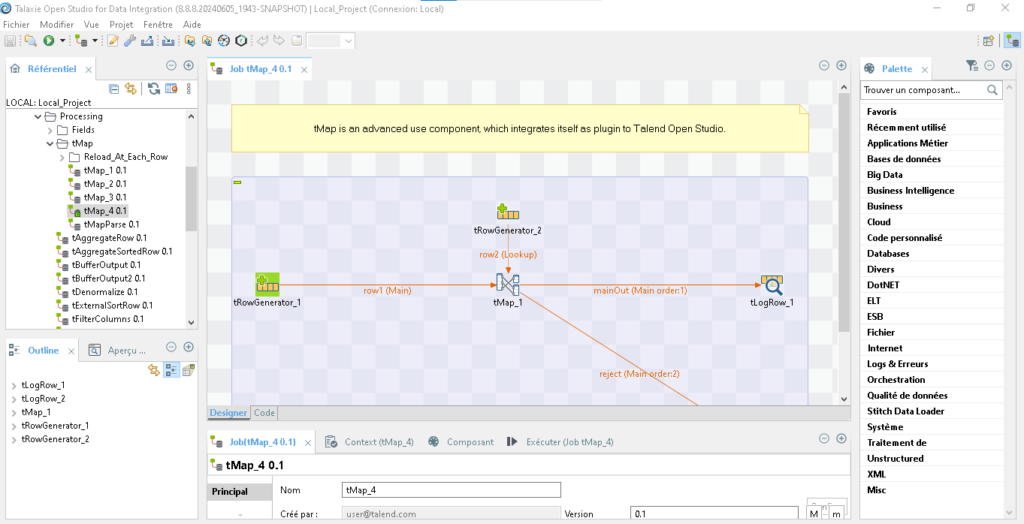Click the M version increment button
1024x524 pixels.
point(815,514)
